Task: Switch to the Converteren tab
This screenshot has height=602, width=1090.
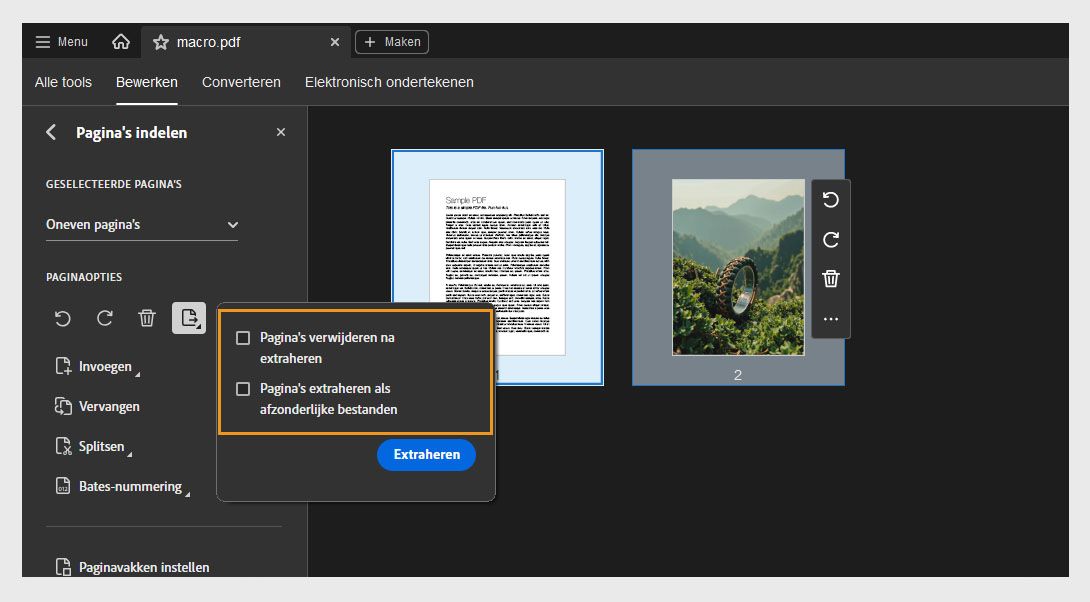Action: tap(241, 82)
